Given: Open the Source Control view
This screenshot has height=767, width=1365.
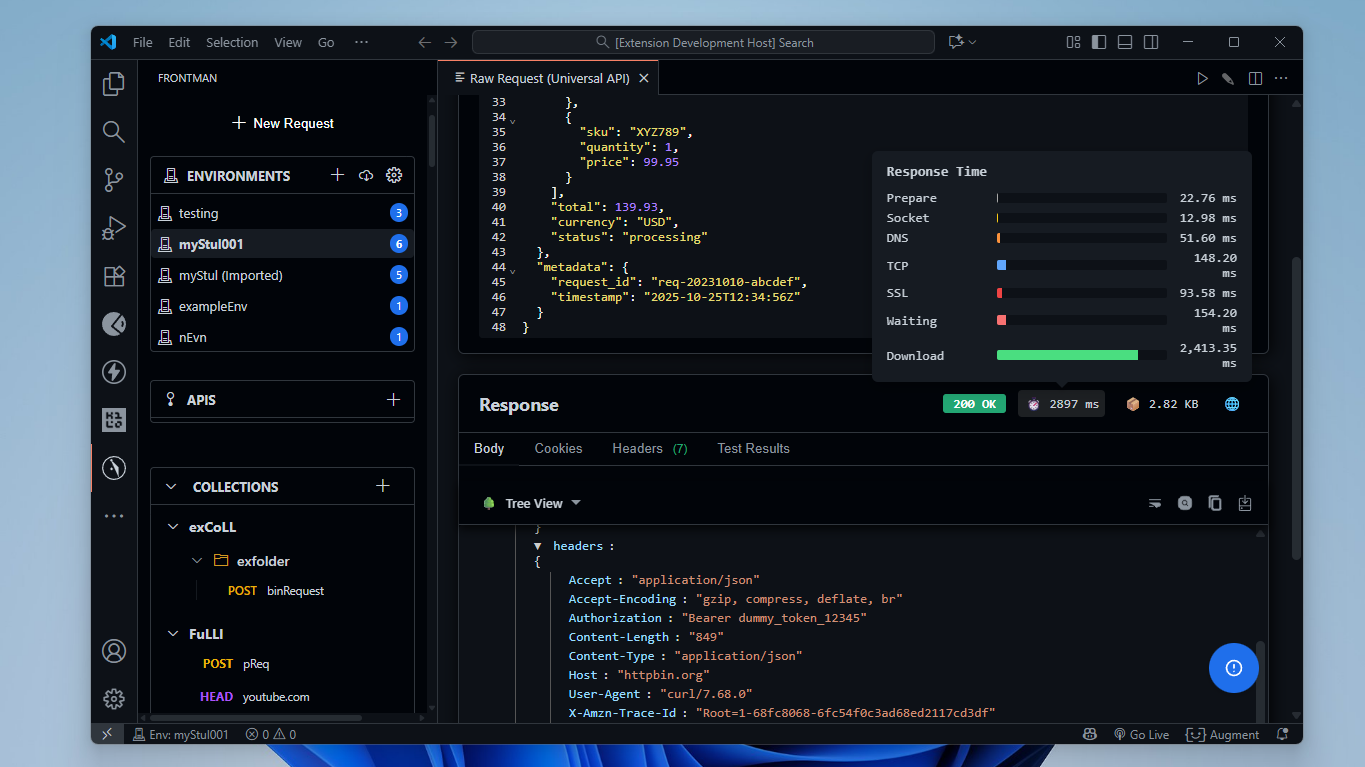Looking at the screenshot, I should tap(114, 180).
